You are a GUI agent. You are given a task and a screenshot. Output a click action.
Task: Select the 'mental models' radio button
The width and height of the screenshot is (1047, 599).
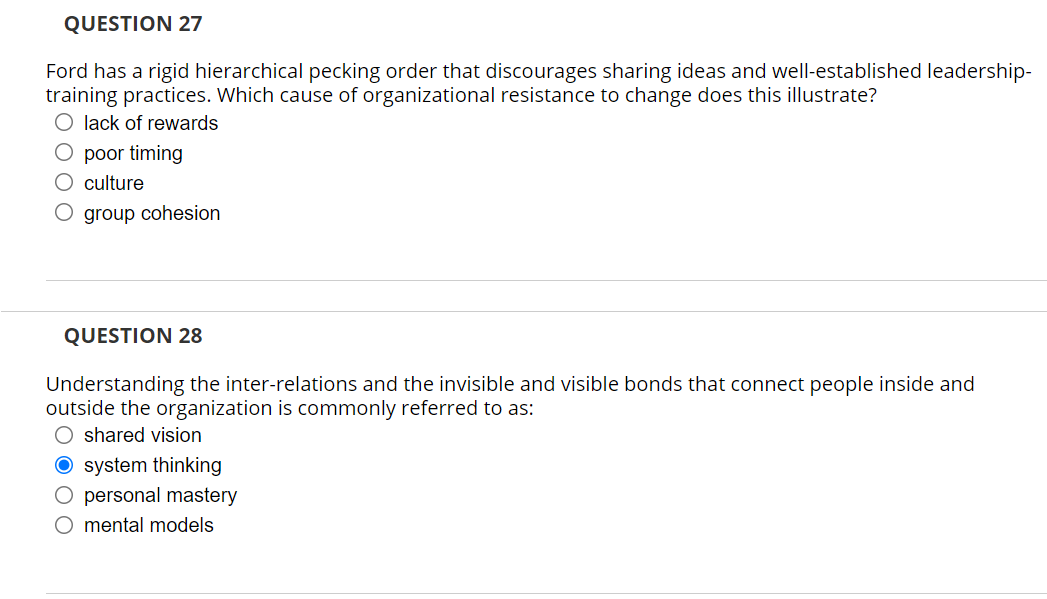point(64,524)
